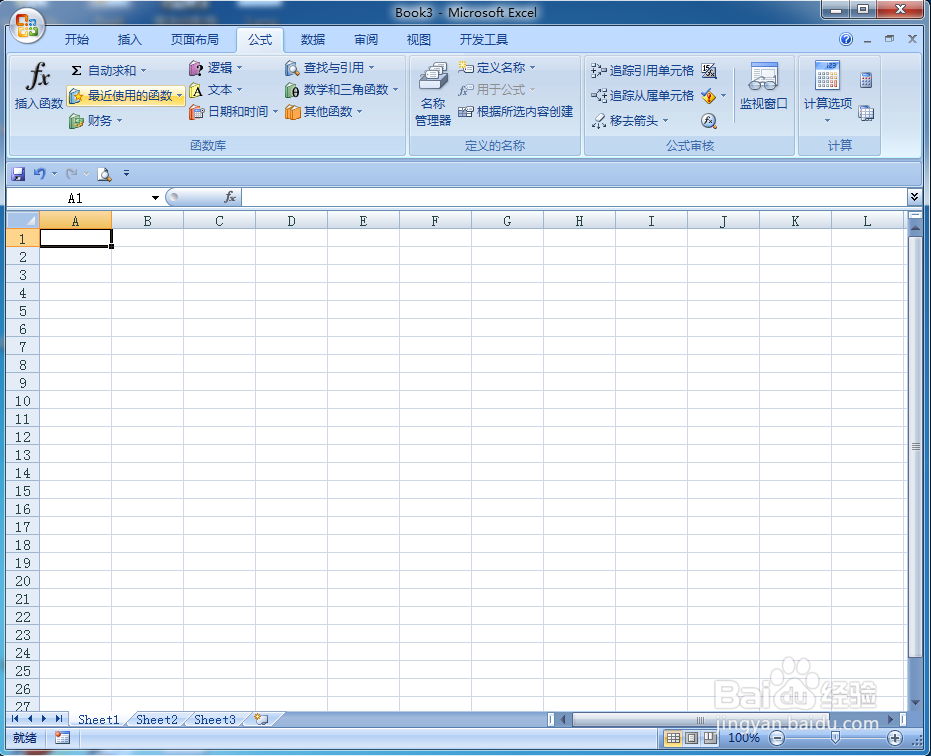The image size is (931, 756).
Task: Open Logical functions dropdown
Action: pyautogui.click(x=216, y=68)
